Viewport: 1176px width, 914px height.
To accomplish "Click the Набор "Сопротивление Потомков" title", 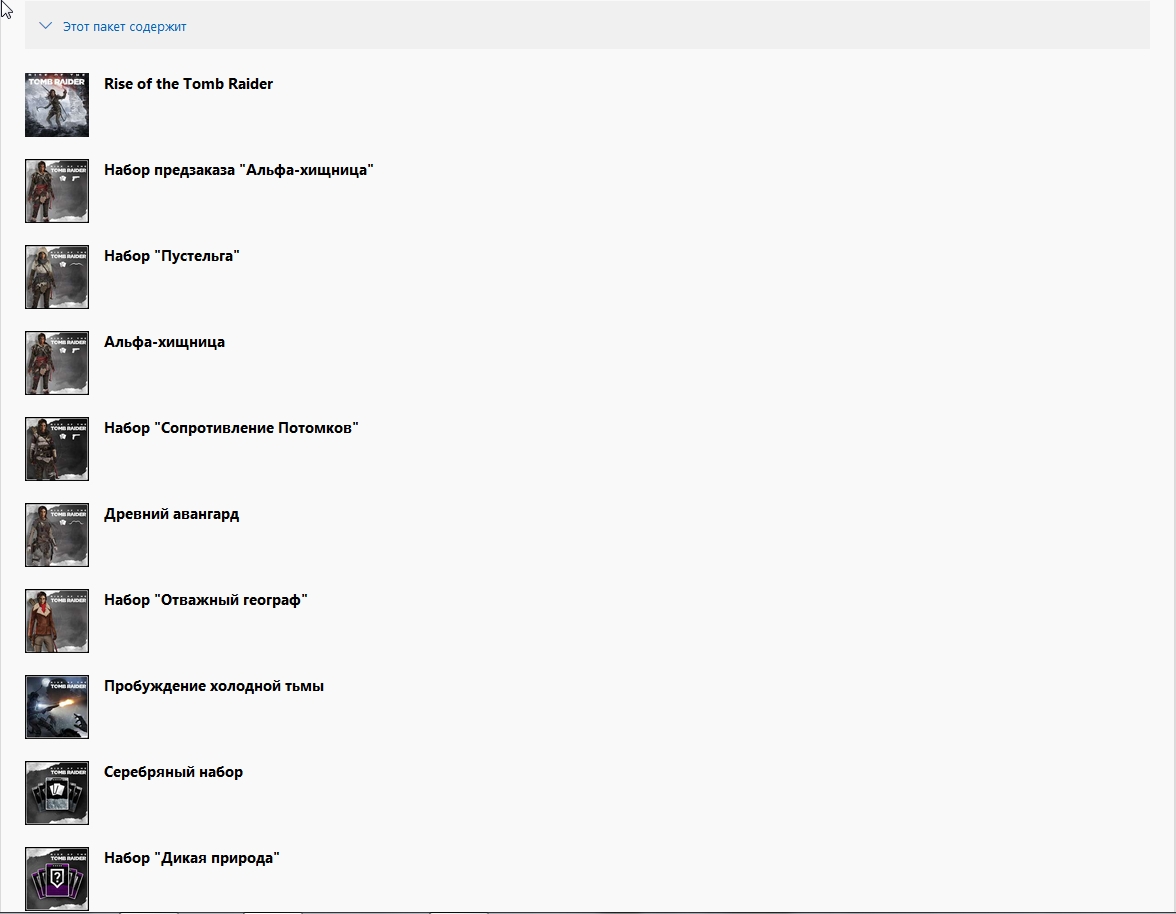I will pyautogui.click(x=231, y=428).
